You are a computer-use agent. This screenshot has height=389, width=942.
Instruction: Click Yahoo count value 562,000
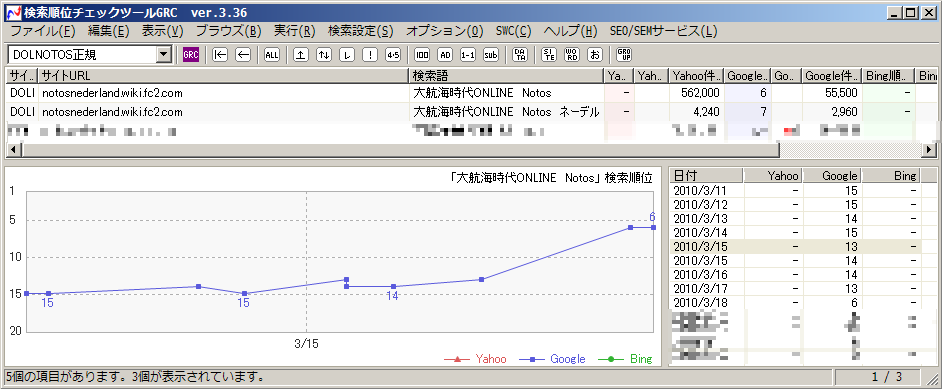pos(700,93)
